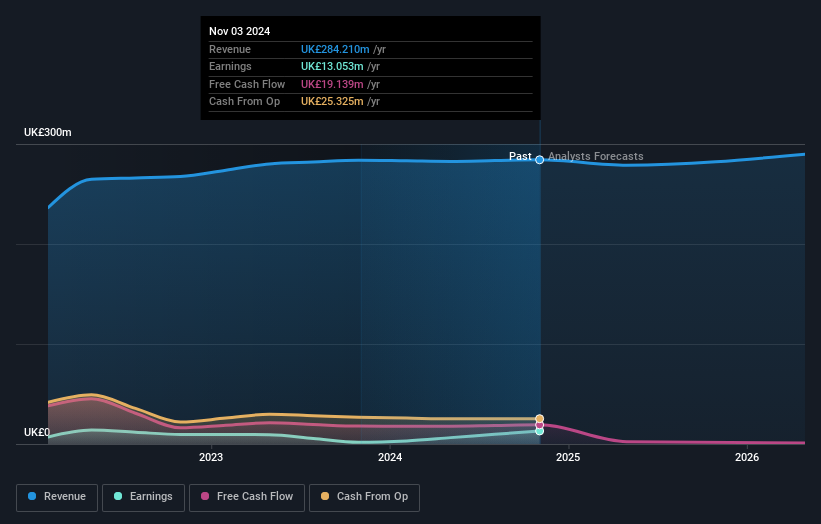Toggle the Earnings legend button

click(x=143, y=497)
